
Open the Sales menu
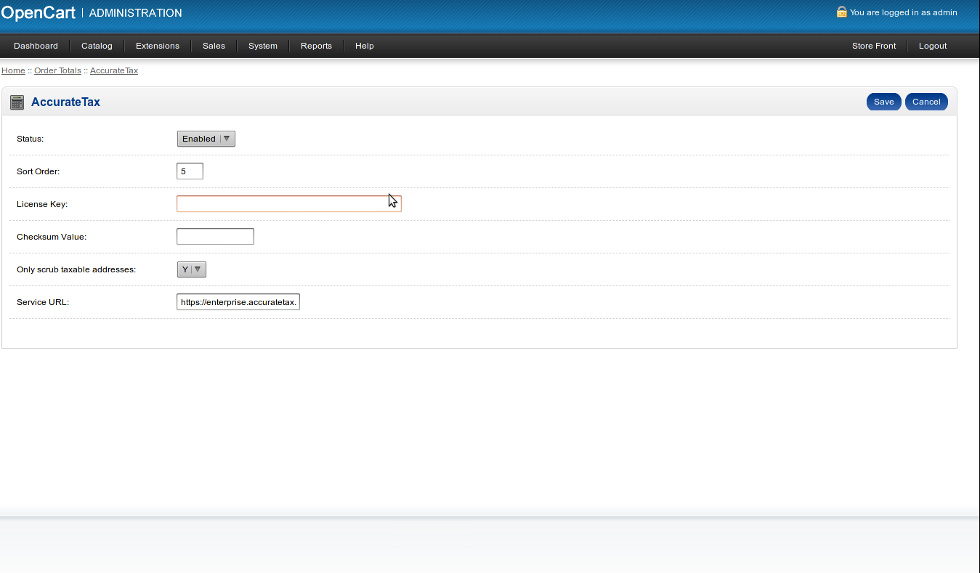tap(214, 46)
